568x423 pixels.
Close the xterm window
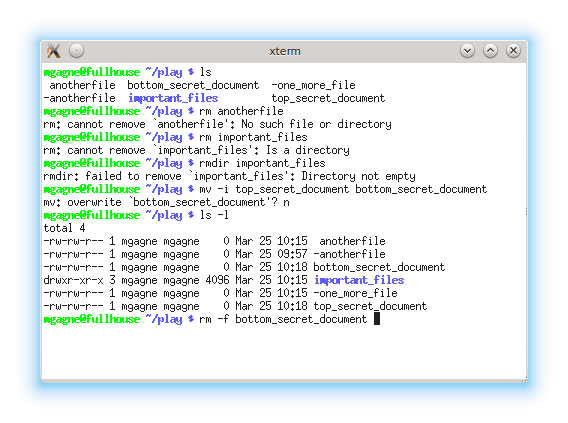point(513,51)
